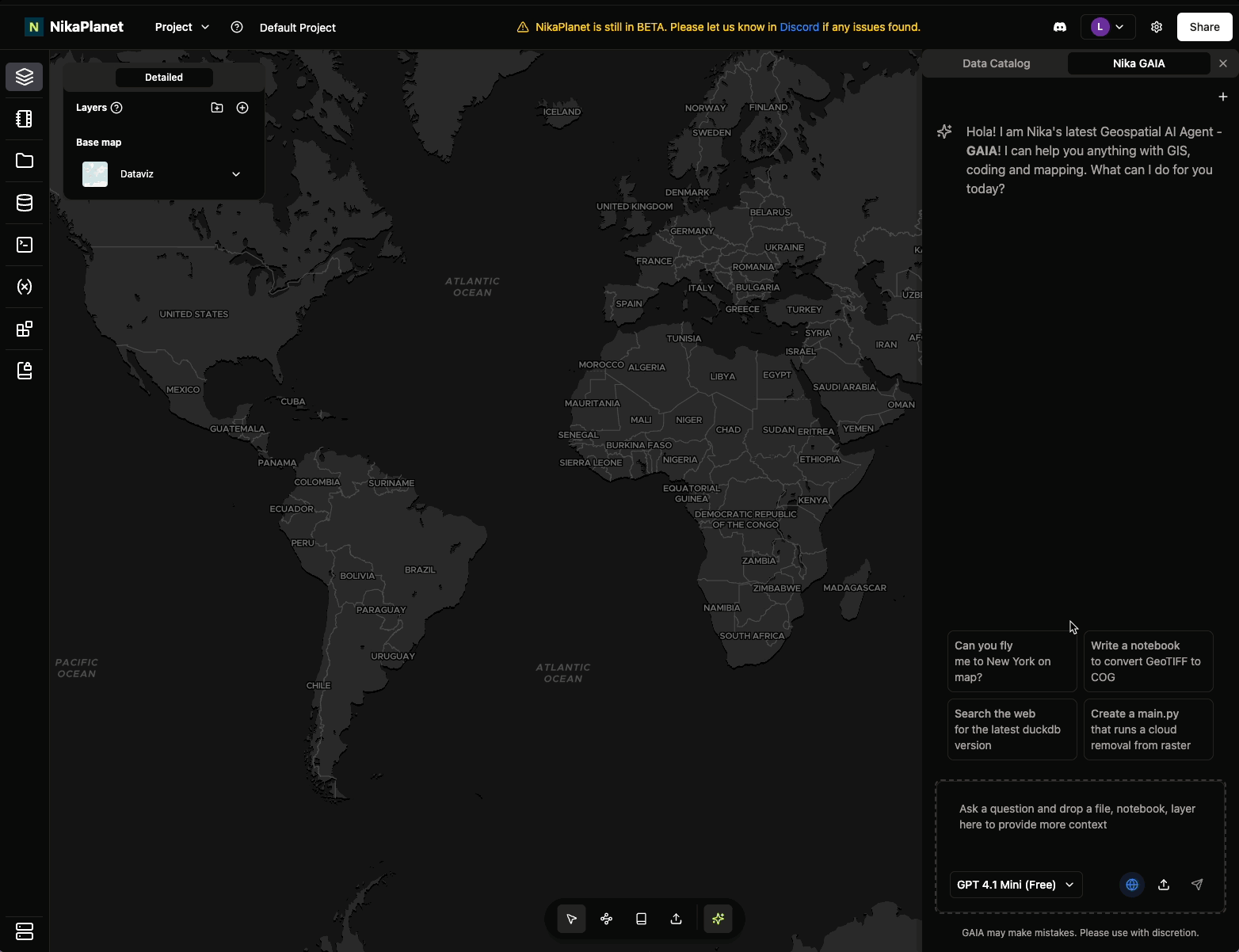Expand the Dataviz base map dropdown
Screen dimensions: 1239x952
click(236, 174)
